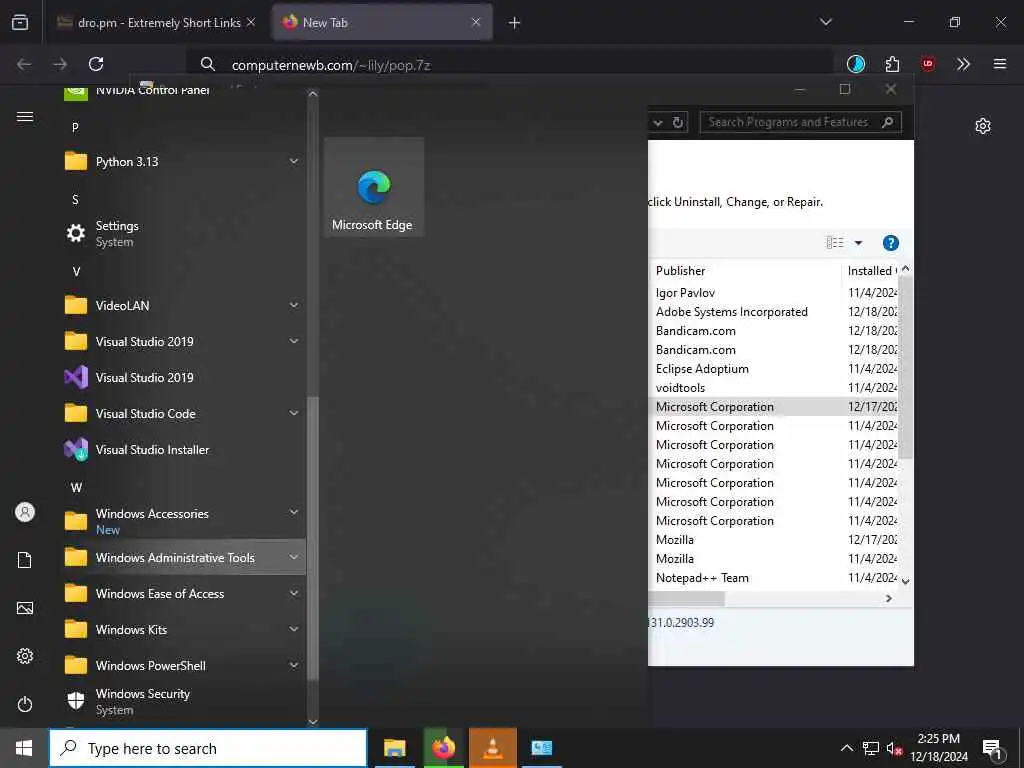Click the Windows Start button
1024x768 pixels.
[24, 748]
